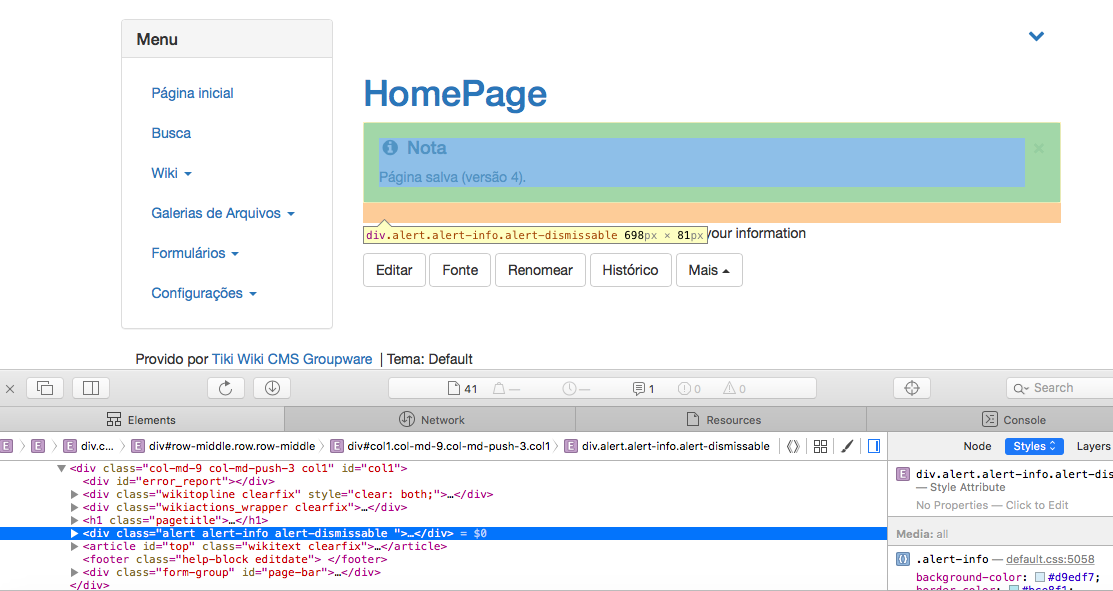Toggle shadow DOM brackets icon

(794, 446)
